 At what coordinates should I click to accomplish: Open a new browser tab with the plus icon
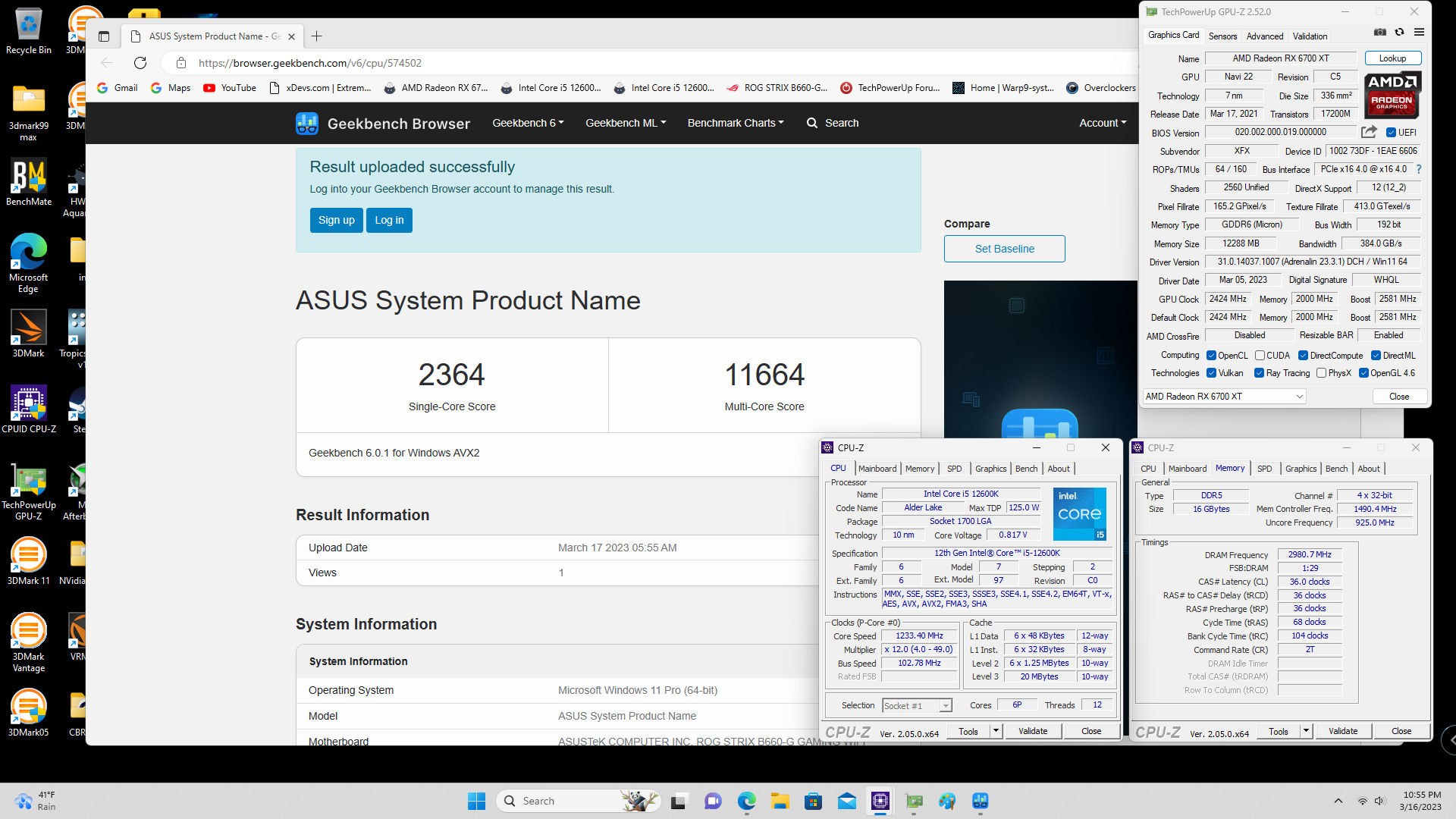(317, 36)
